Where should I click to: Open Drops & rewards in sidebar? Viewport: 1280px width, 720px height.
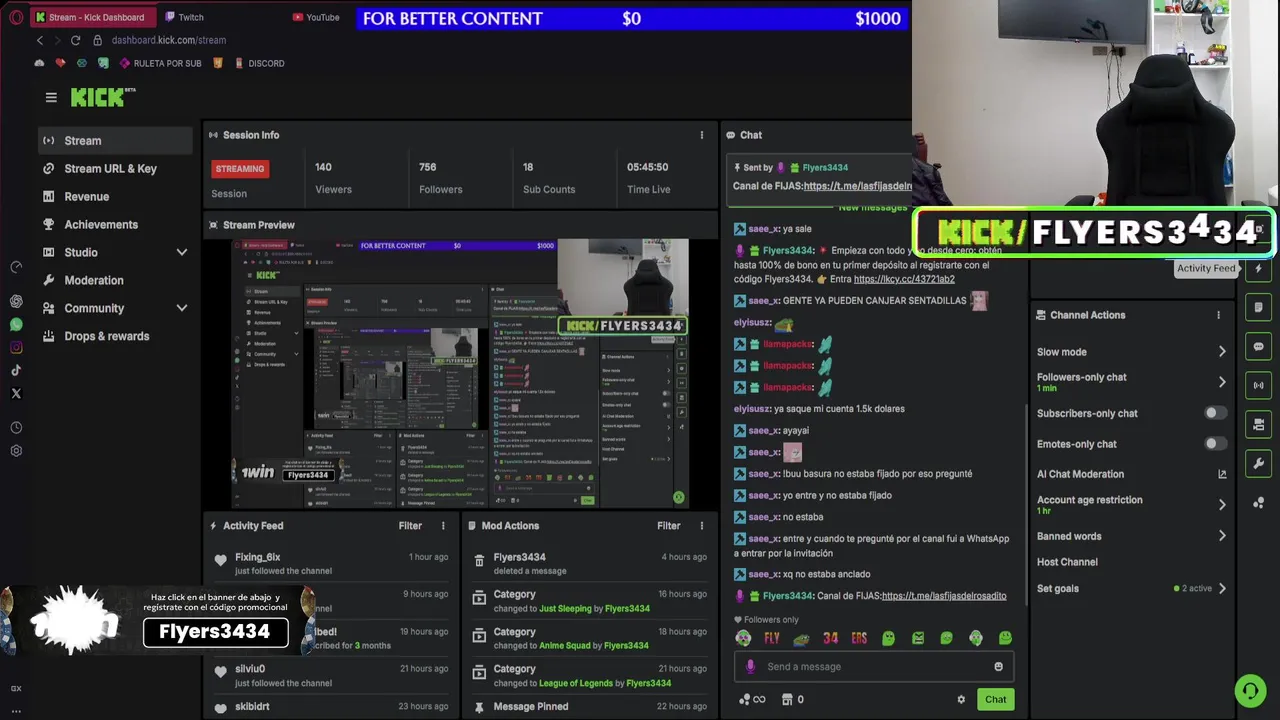[x=115, y=337]
